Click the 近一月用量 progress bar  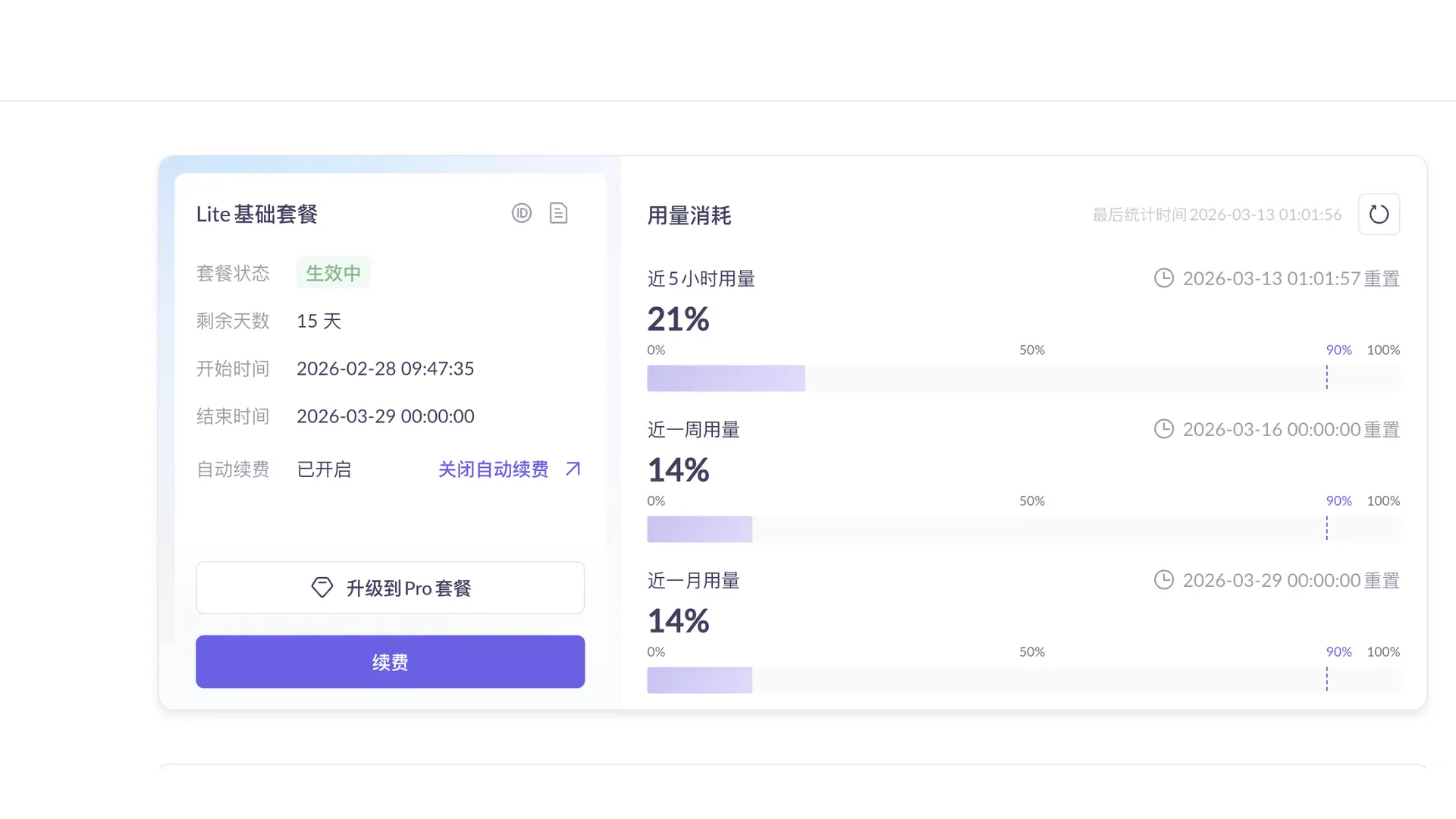(x=1023, y=680)
